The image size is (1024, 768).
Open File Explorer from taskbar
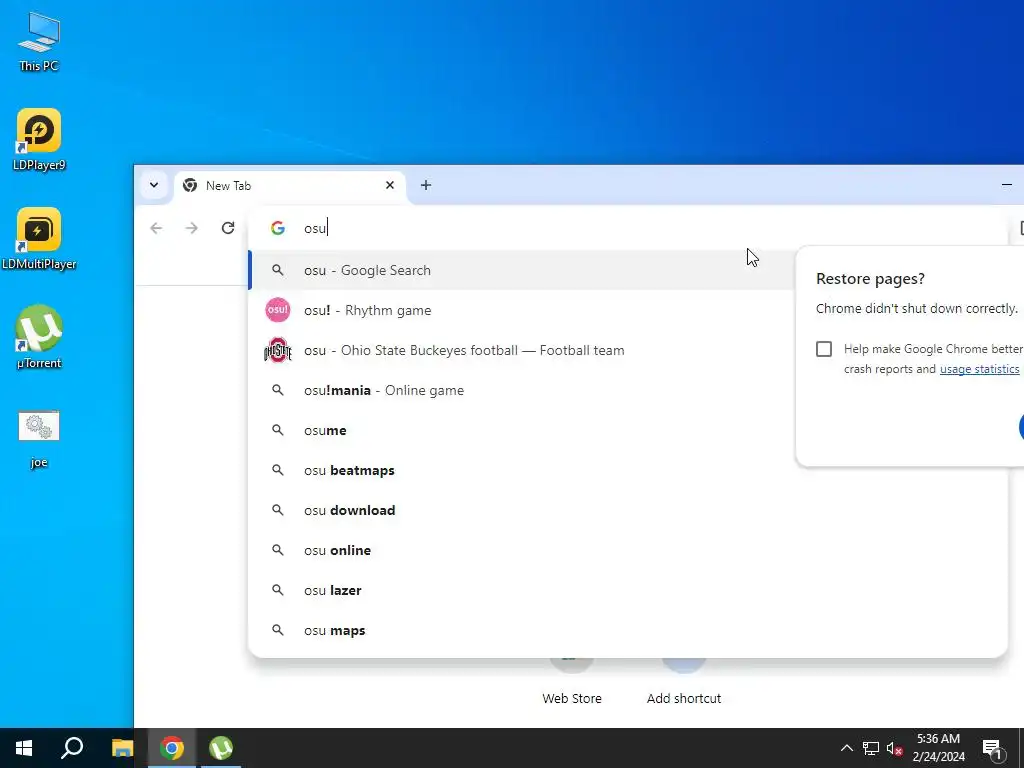coord(122,748)
